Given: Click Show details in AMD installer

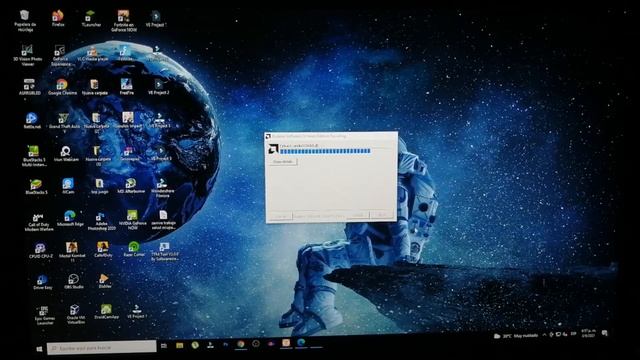Looking at the screenshot, I should [x=283, y=162].
